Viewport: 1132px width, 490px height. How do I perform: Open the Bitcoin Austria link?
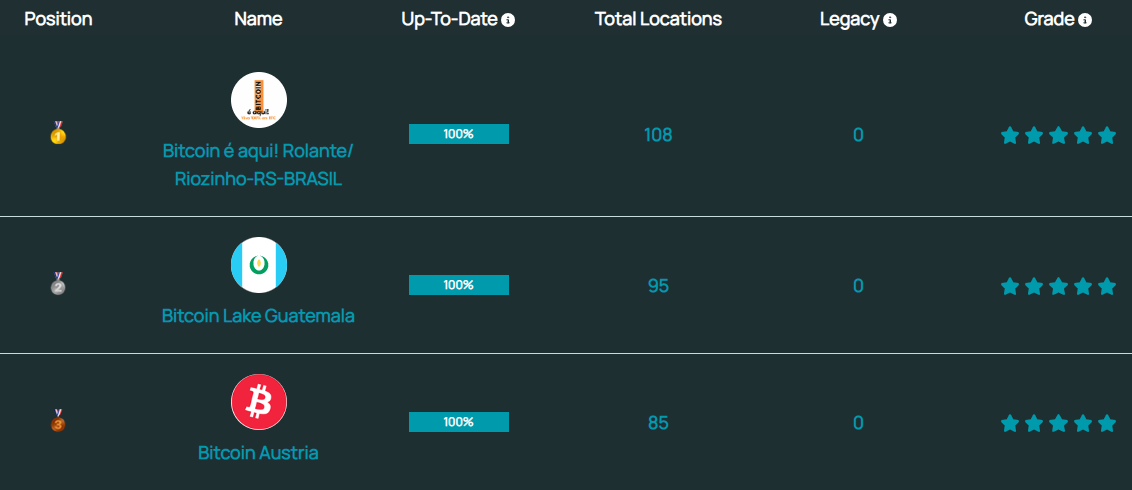[258, 453]
